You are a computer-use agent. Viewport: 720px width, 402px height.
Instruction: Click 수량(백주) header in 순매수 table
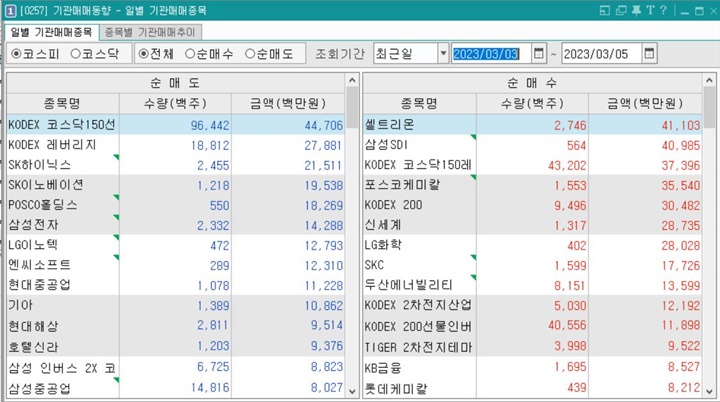[532, 103]
